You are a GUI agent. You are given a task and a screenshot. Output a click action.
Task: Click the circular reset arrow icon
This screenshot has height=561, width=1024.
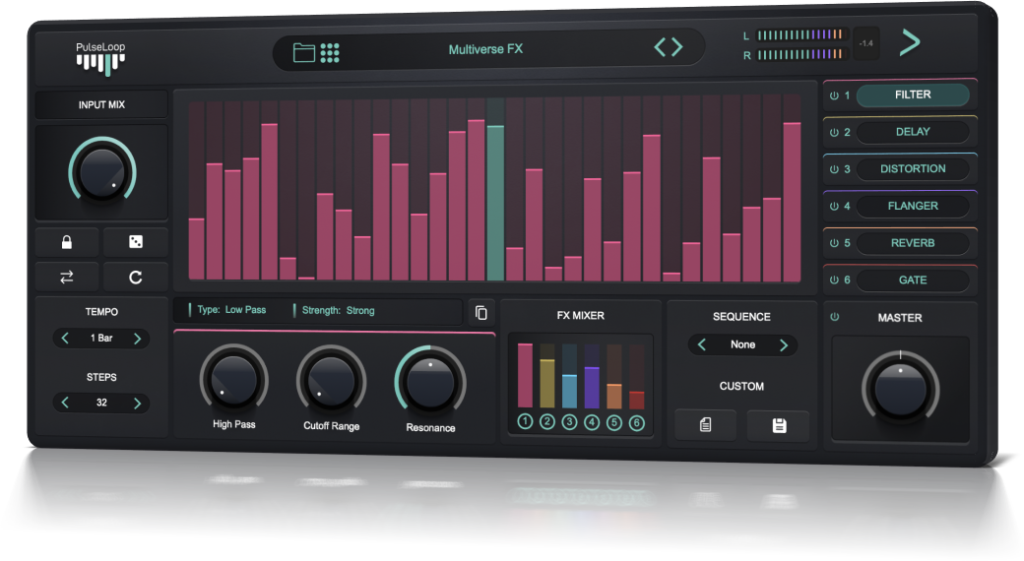(136, 277)
